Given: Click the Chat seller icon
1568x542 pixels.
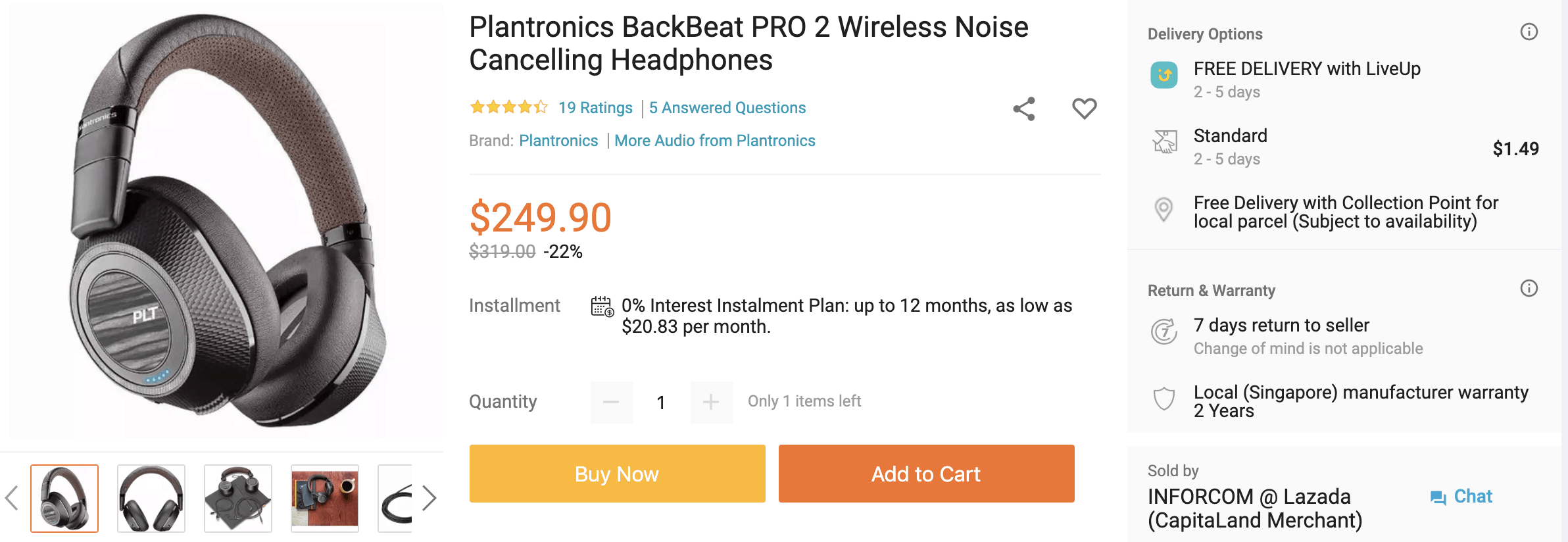Looking at the screenshot, I should (1438, 497).
